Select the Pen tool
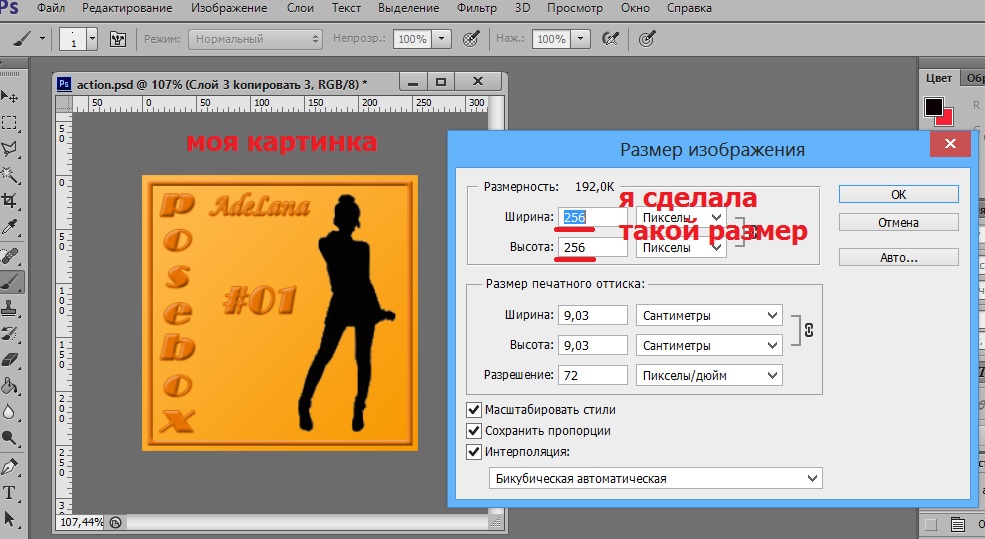 10,466
